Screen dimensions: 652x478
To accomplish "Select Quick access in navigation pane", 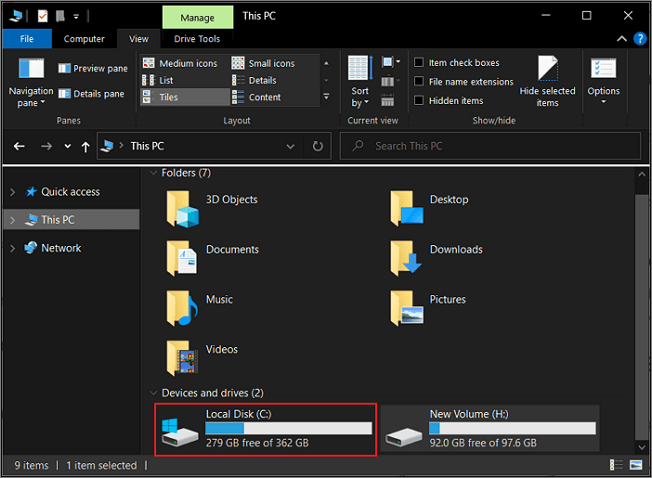I will coord(70,192).
